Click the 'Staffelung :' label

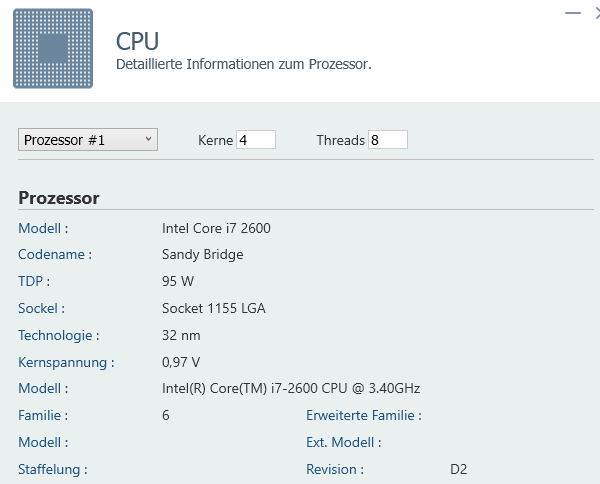coord(53,469)
